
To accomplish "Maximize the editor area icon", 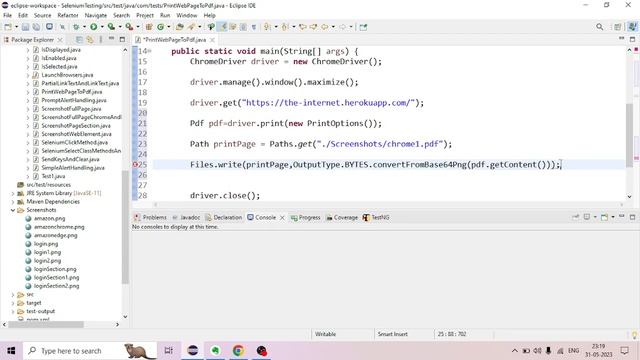I will tap(632, 39).
